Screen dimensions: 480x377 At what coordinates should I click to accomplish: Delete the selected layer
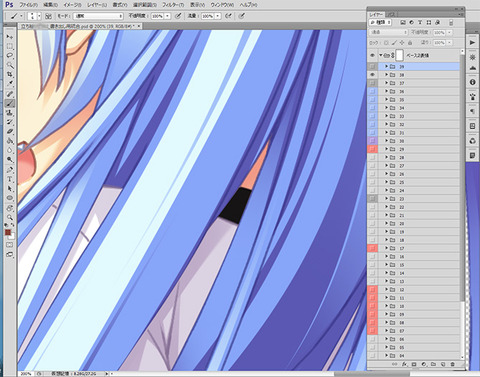click(x=453, y=364)
